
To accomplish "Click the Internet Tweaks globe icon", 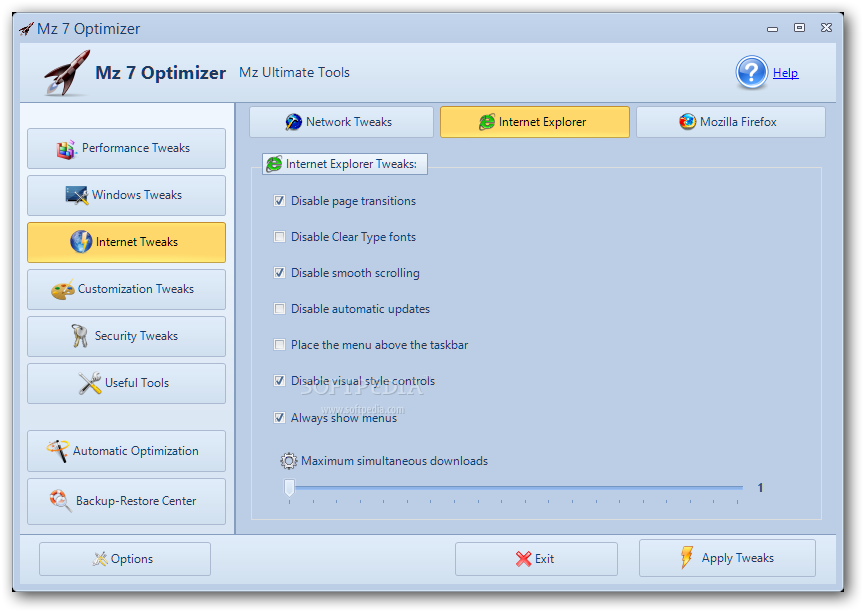I will point(81,242).
